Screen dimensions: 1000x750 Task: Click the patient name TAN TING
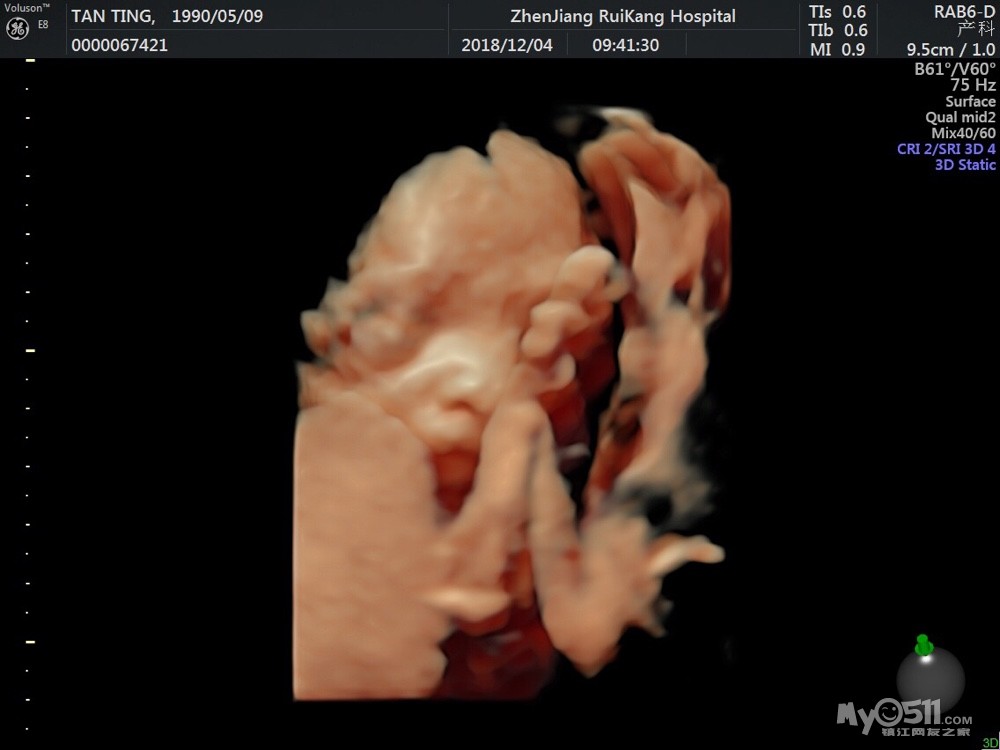click(x=112, y=16)
